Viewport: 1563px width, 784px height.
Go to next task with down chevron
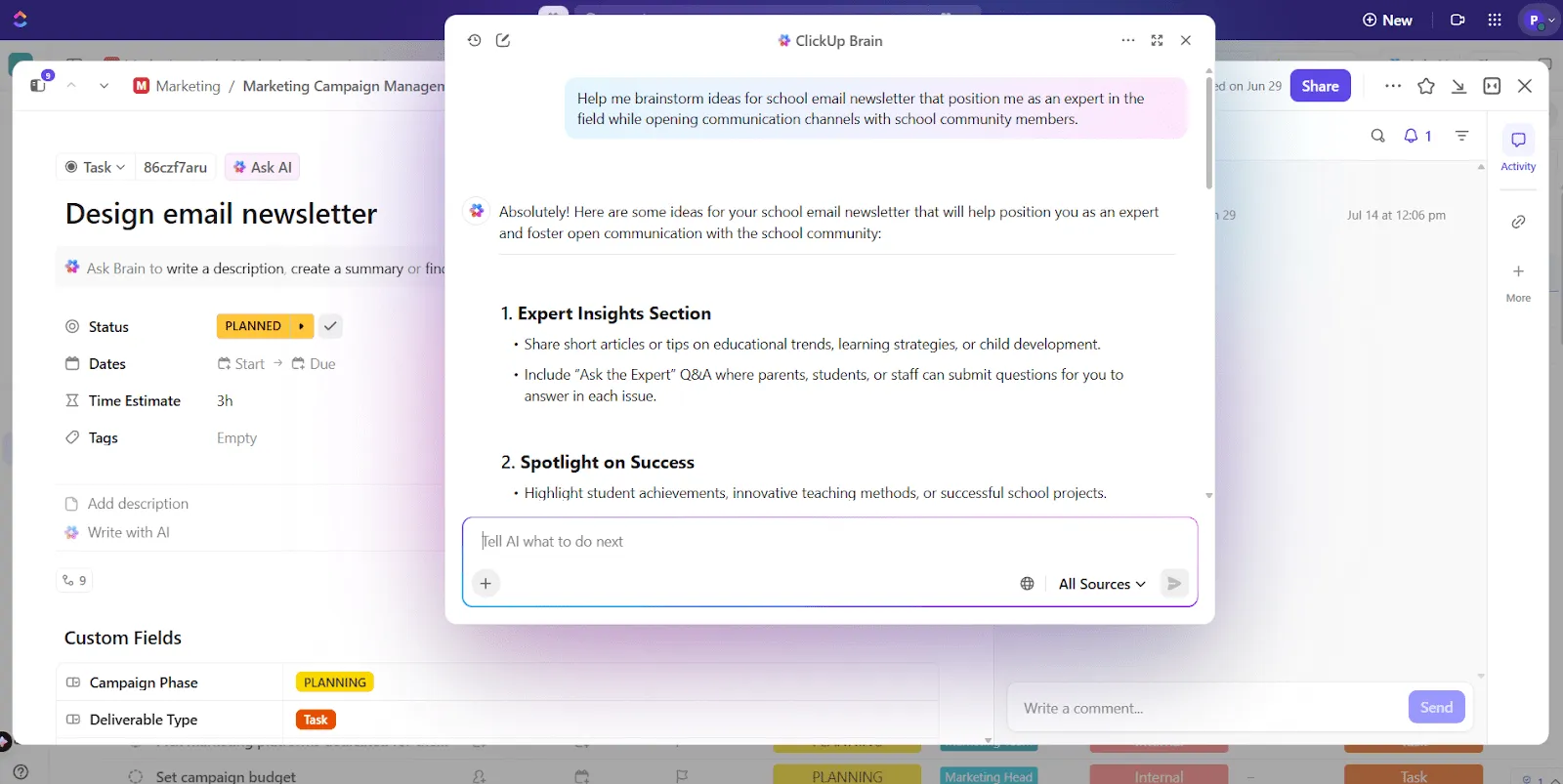(x=104, y=85)
